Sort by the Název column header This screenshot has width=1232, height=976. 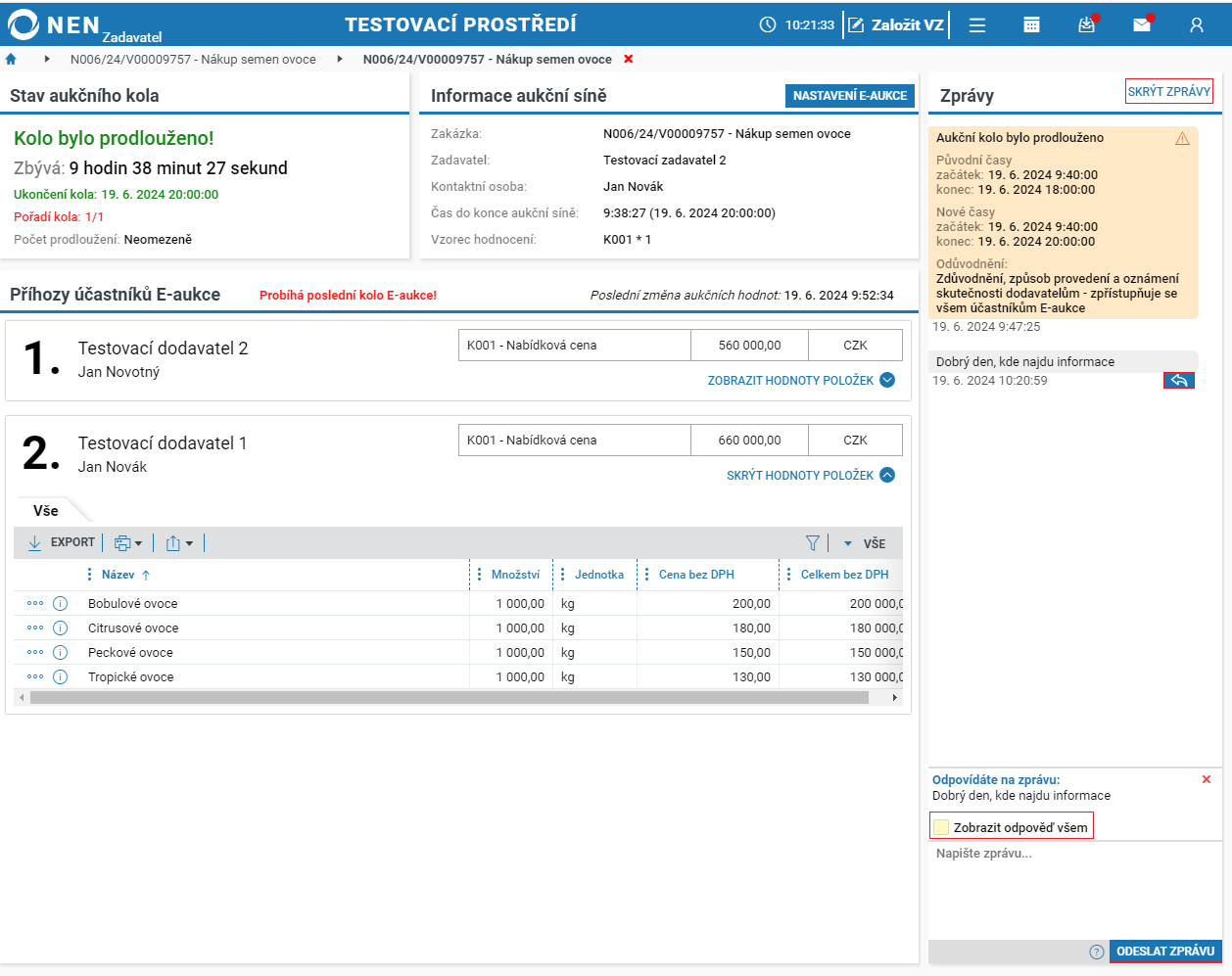click(118, 575)
